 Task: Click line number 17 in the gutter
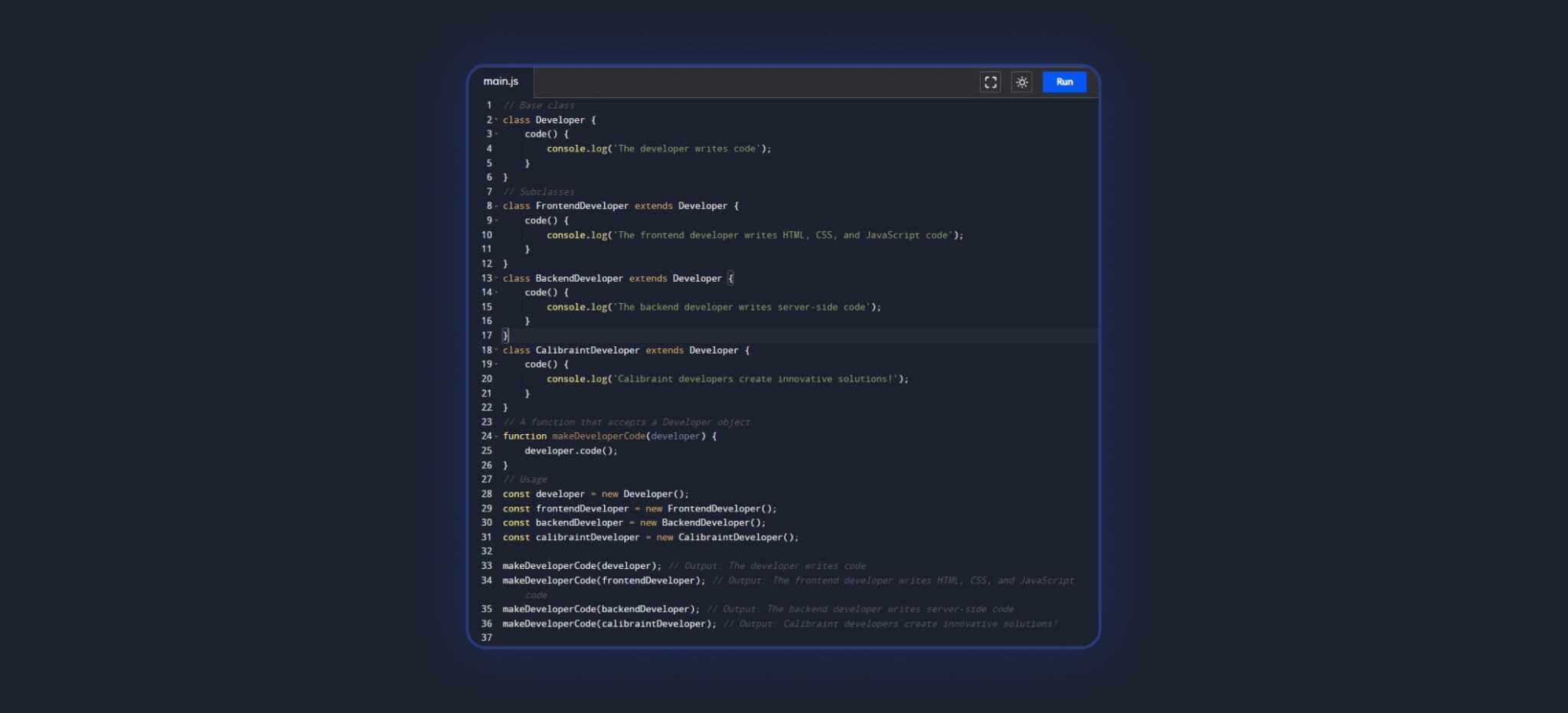[487, 335]
